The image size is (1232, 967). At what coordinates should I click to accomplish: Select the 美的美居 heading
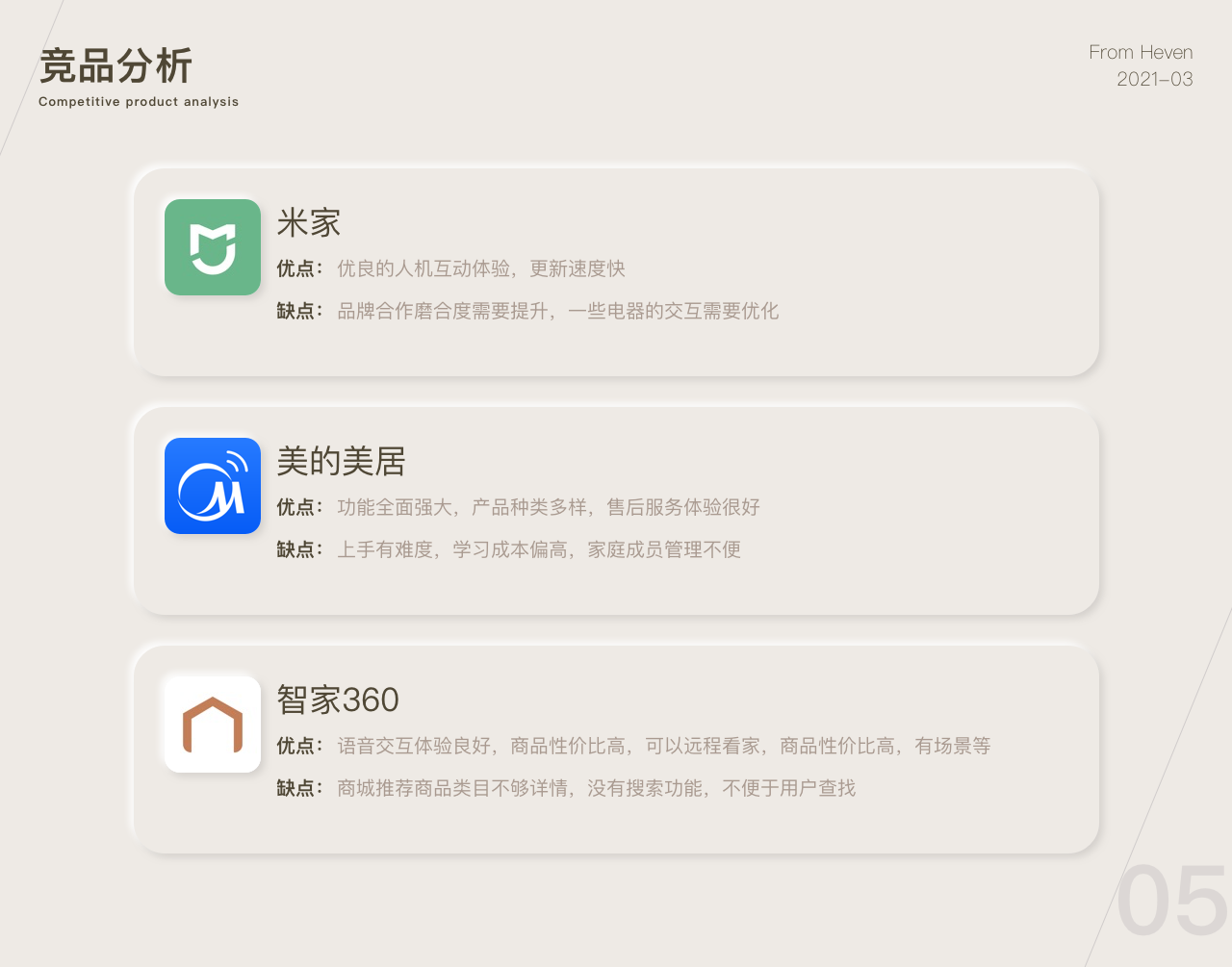coord(341,462)
